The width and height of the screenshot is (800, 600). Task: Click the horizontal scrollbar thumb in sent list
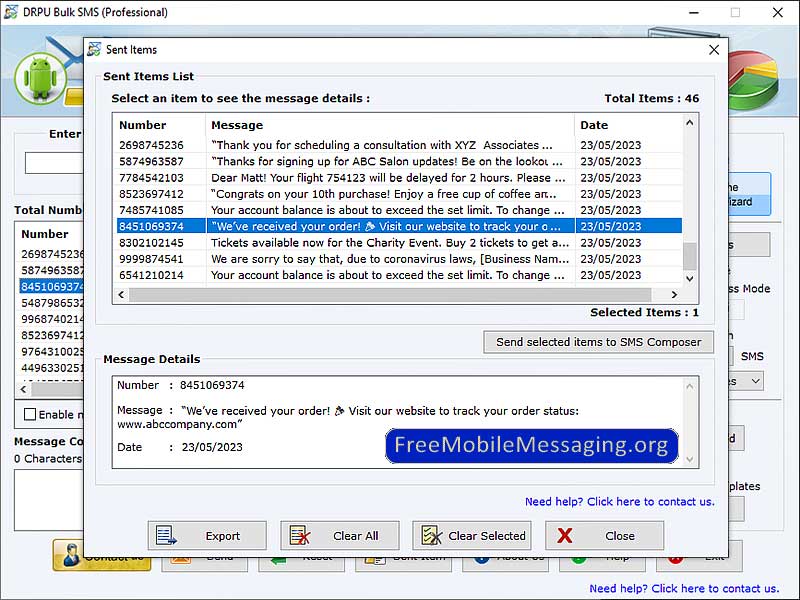tap(390, 294)
